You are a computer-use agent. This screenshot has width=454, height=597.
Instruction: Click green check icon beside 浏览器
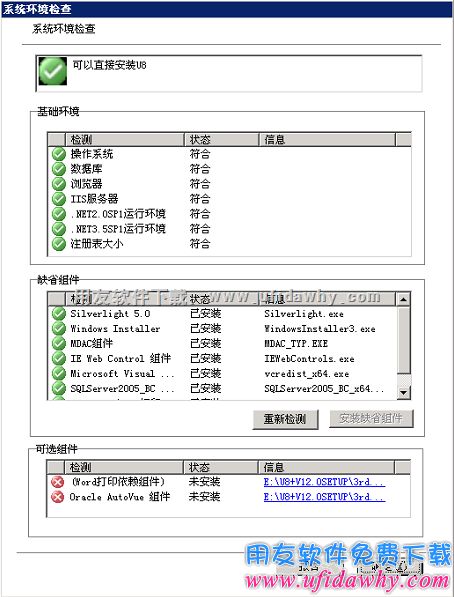coord(59,184)
